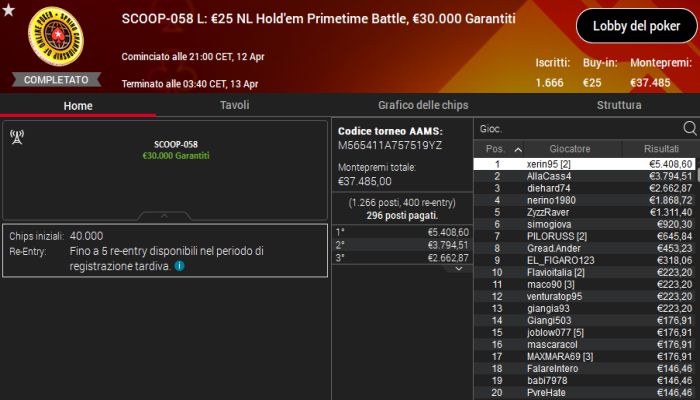Click the COMPLETATO status badge
The height and width of the screenshot is (400, 700).
point(55,79)
